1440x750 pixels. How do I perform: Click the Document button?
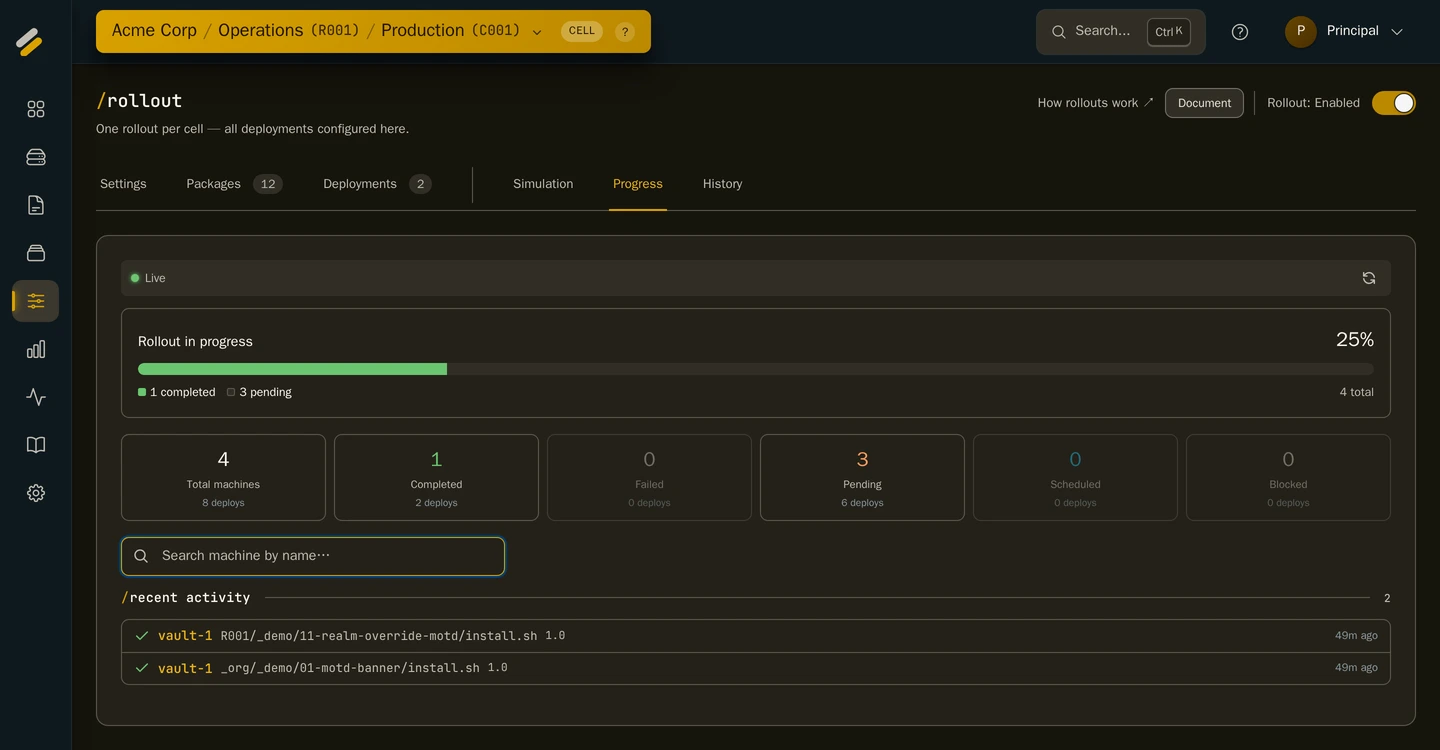(1204, 103)
